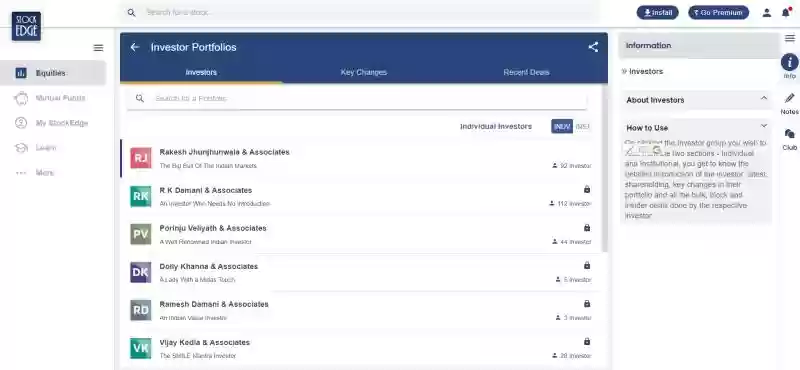Click lock icon on Ramesh Damani row

(x=587, y=304)
